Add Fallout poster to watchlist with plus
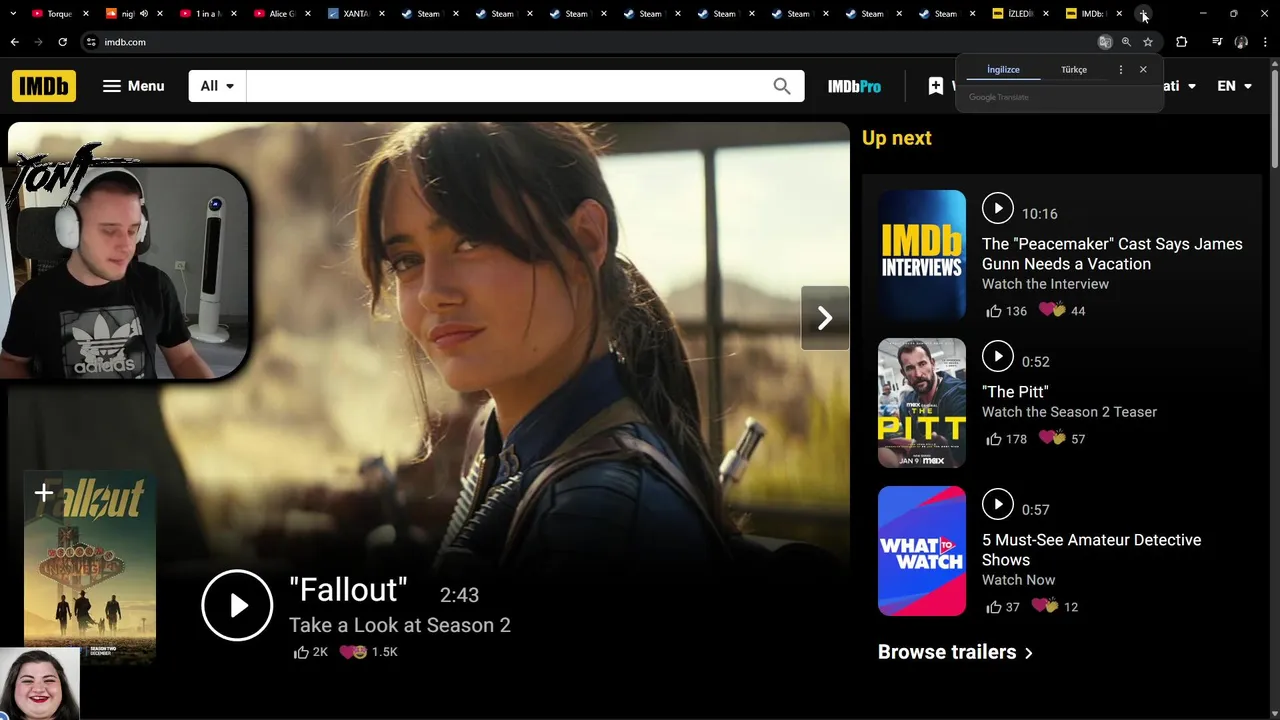Viewport: 1280px width, 720px height. click(x=44, y=492)
